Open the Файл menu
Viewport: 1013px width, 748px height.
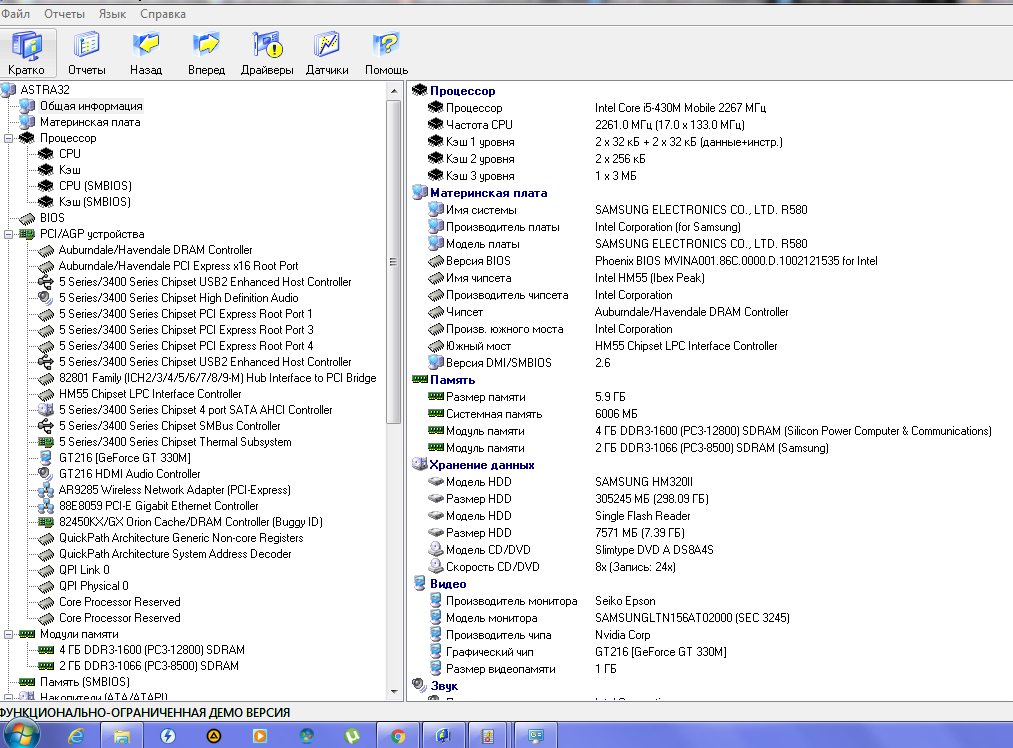click(x=16, y=14)
